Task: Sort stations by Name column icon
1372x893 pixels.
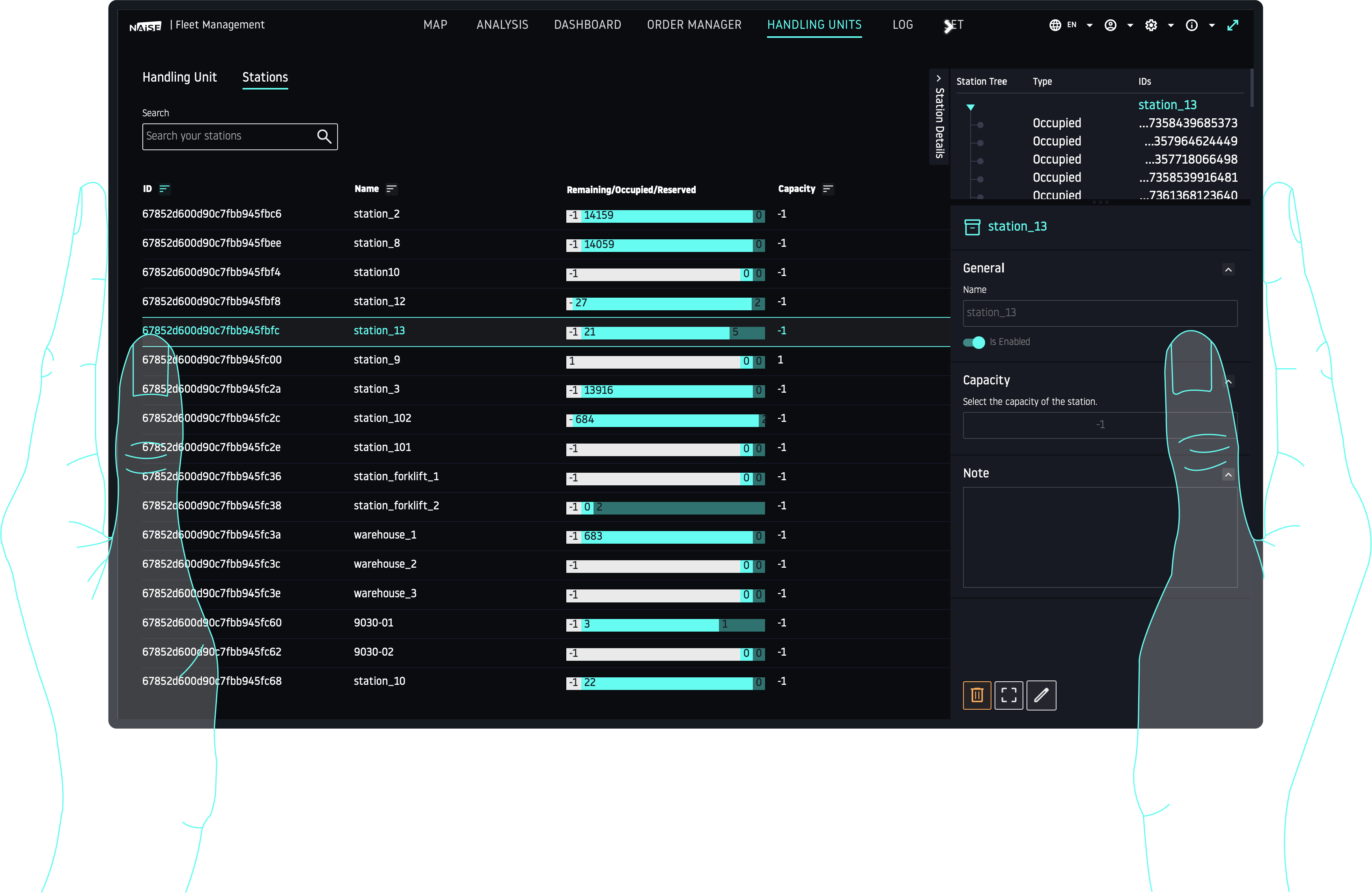Action: 392,189
